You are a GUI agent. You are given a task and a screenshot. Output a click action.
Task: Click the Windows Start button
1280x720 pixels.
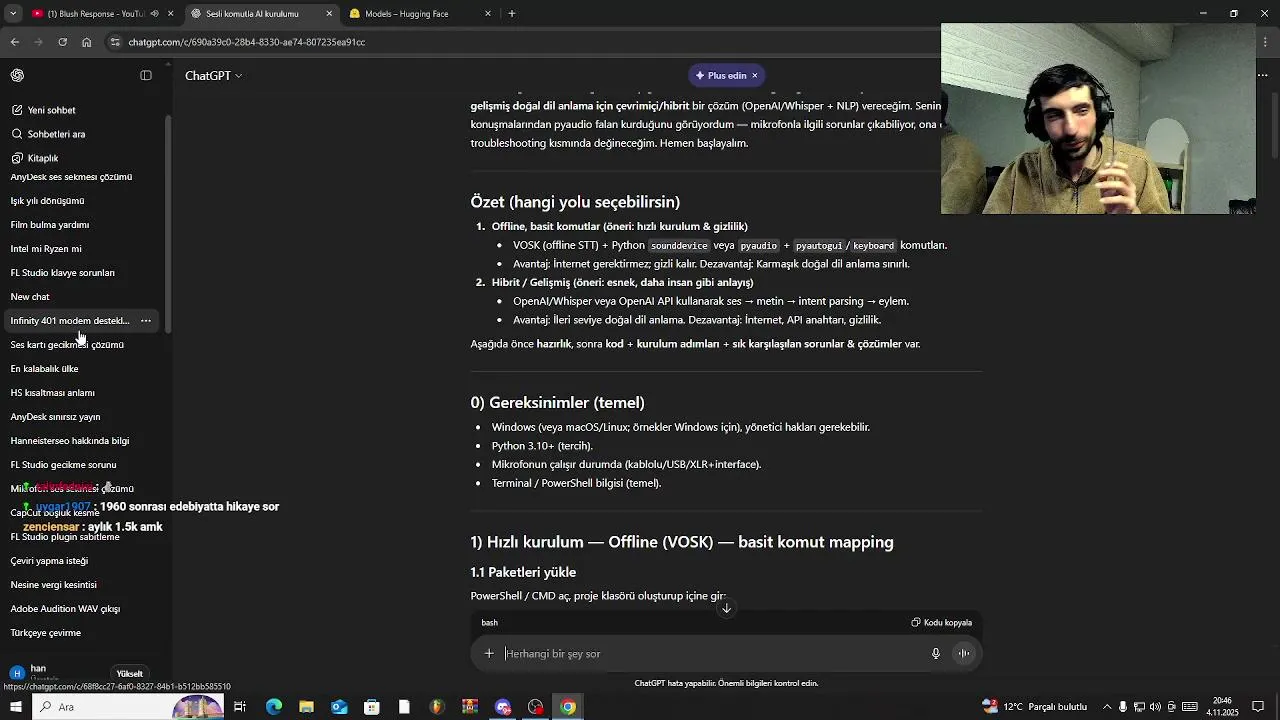coord(15,707)
